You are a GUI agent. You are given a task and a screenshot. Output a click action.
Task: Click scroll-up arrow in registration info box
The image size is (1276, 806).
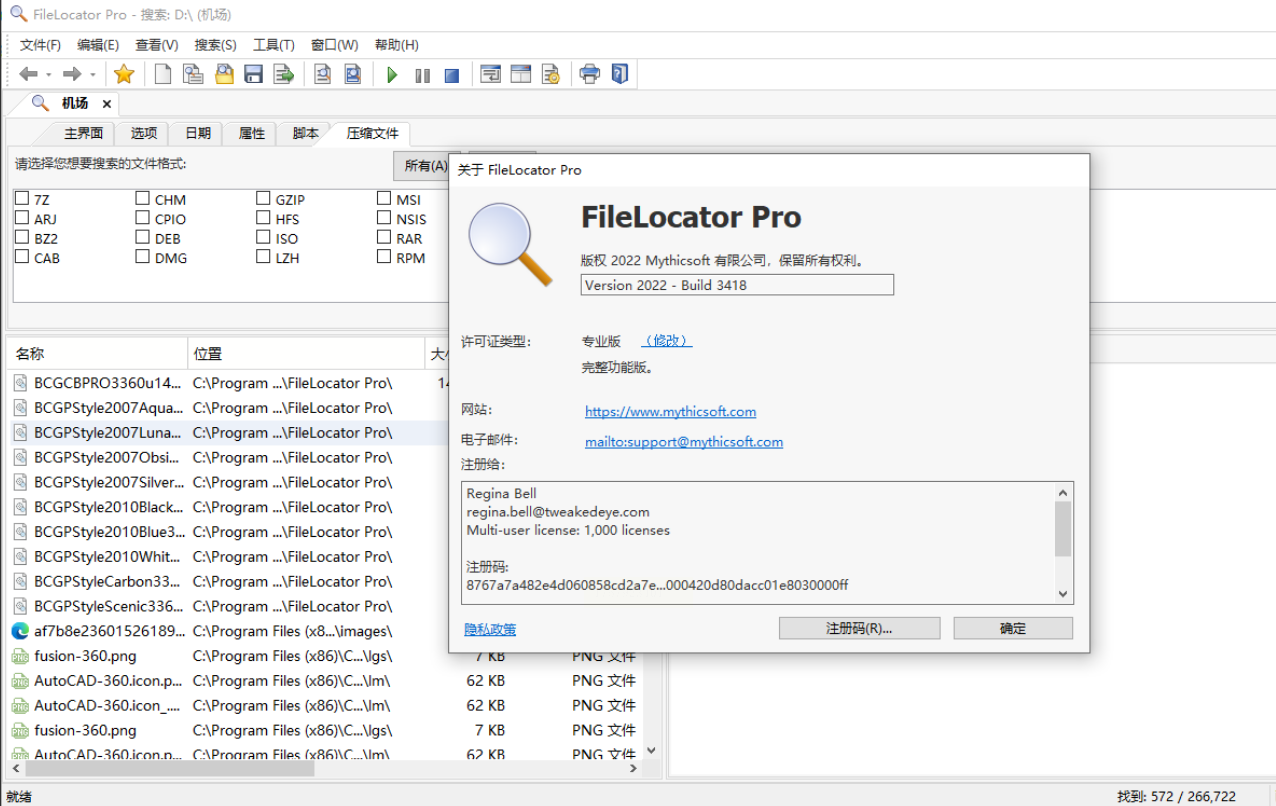click(x=1063, y=491)
